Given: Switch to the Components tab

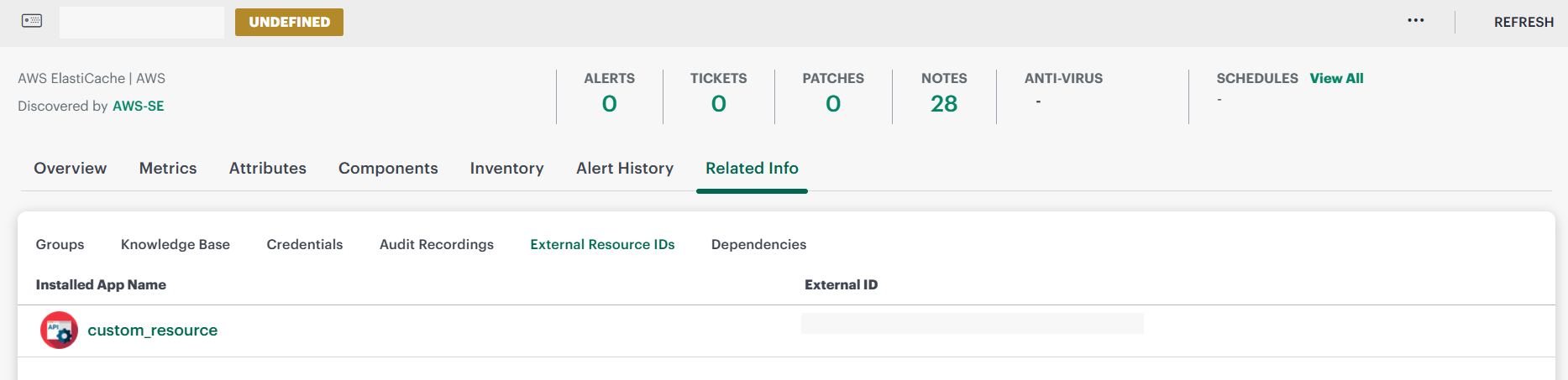Looking at the screenshot, I should click(388, 169).
